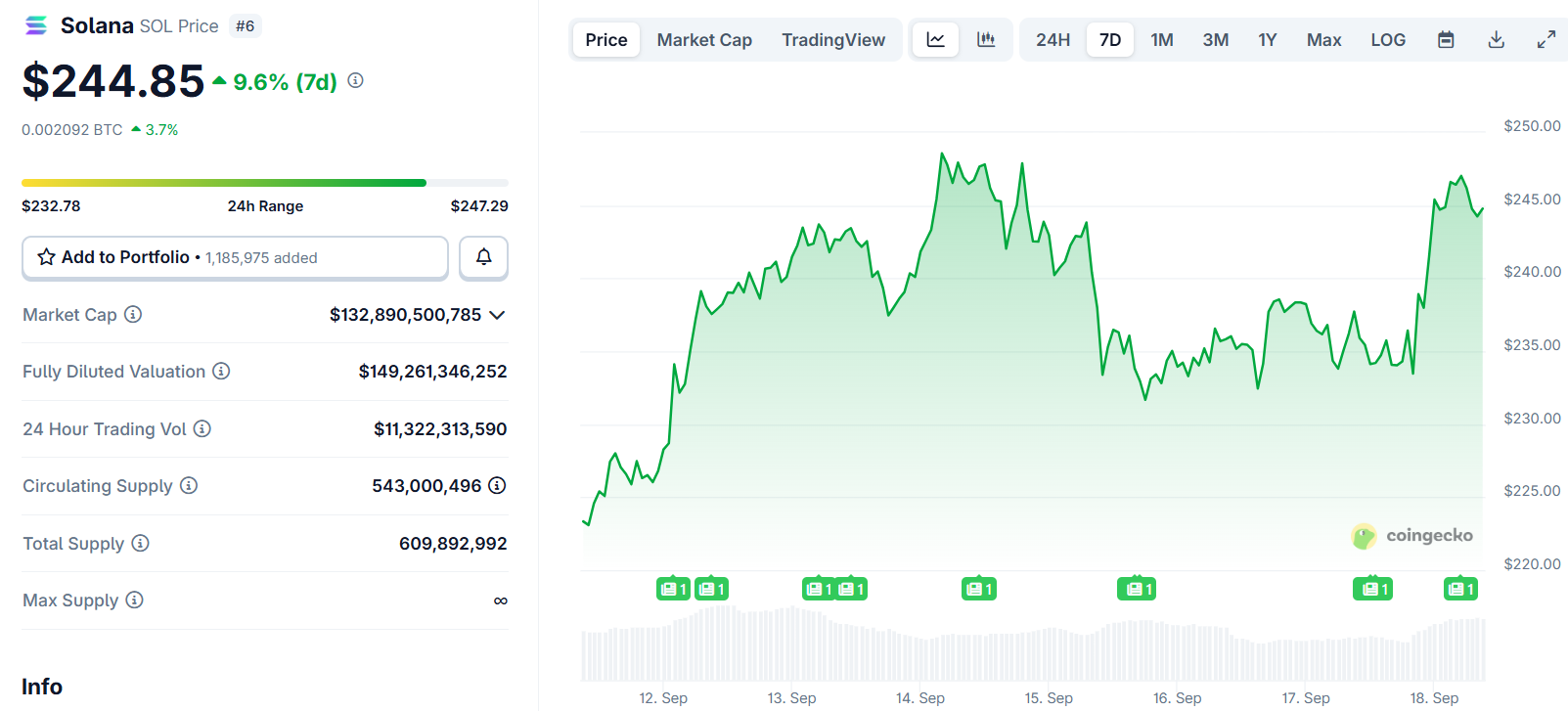Click the infinity Max Supply value
This screenshot has height=711, width=1568.
(x=500, y=600)
